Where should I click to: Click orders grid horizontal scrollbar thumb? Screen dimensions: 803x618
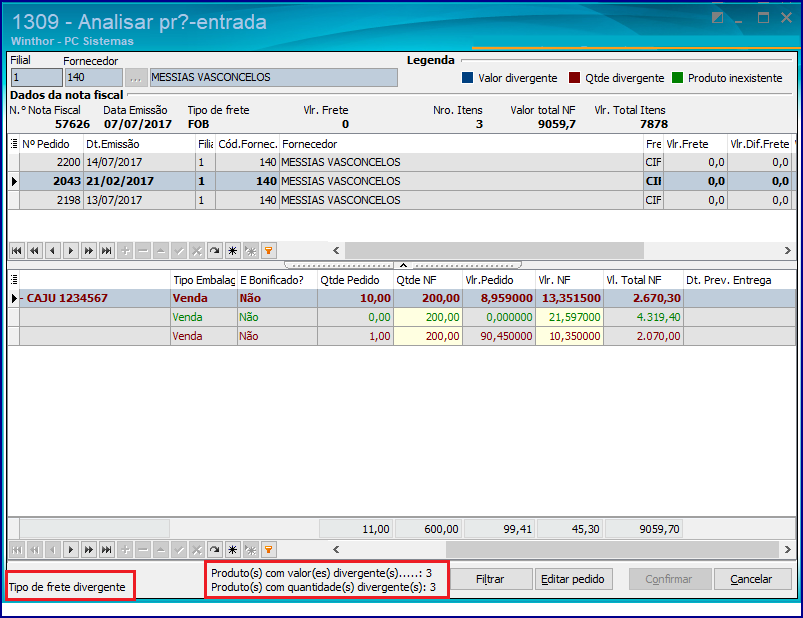tap(494, 250)
